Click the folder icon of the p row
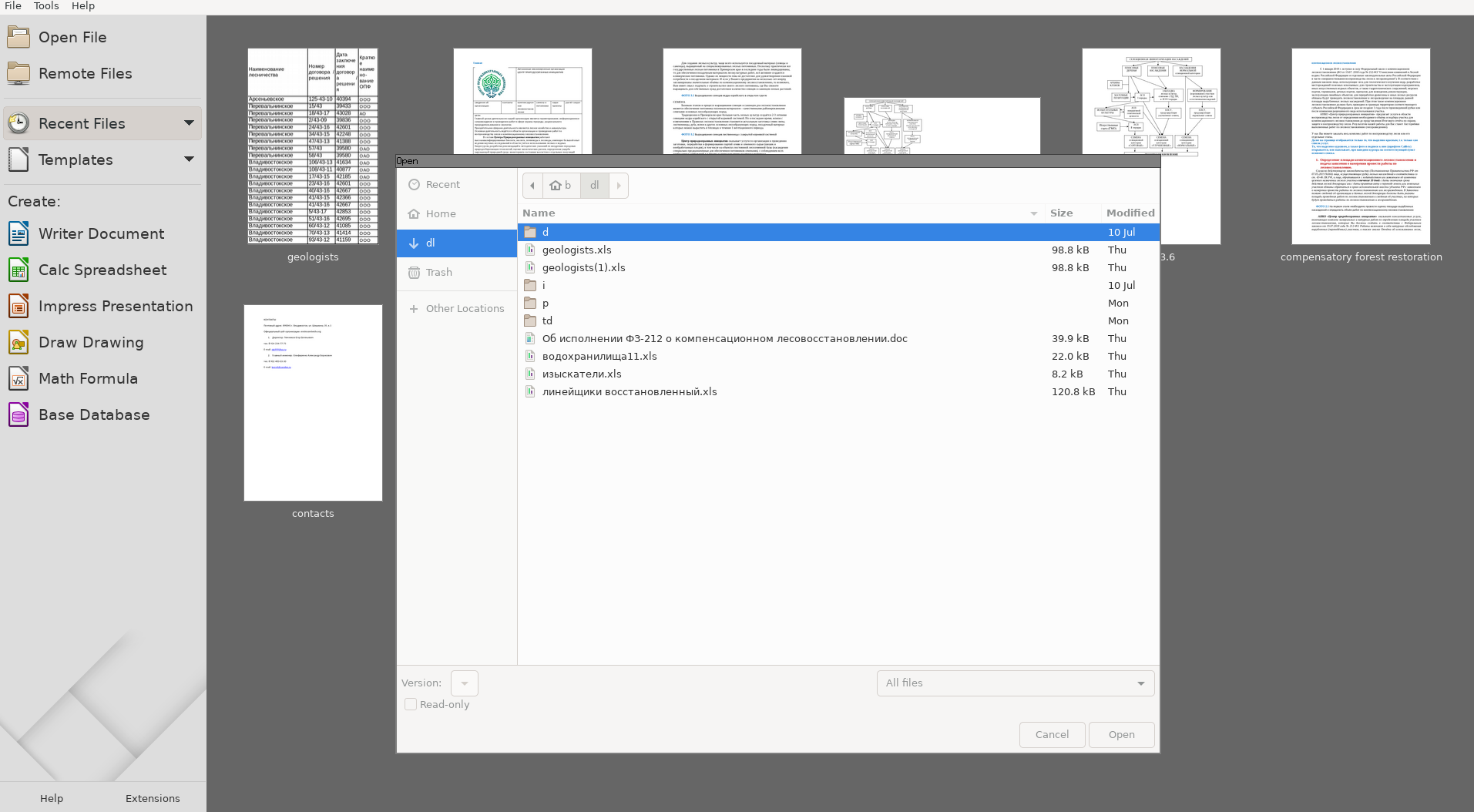 [x=530, y=303]
